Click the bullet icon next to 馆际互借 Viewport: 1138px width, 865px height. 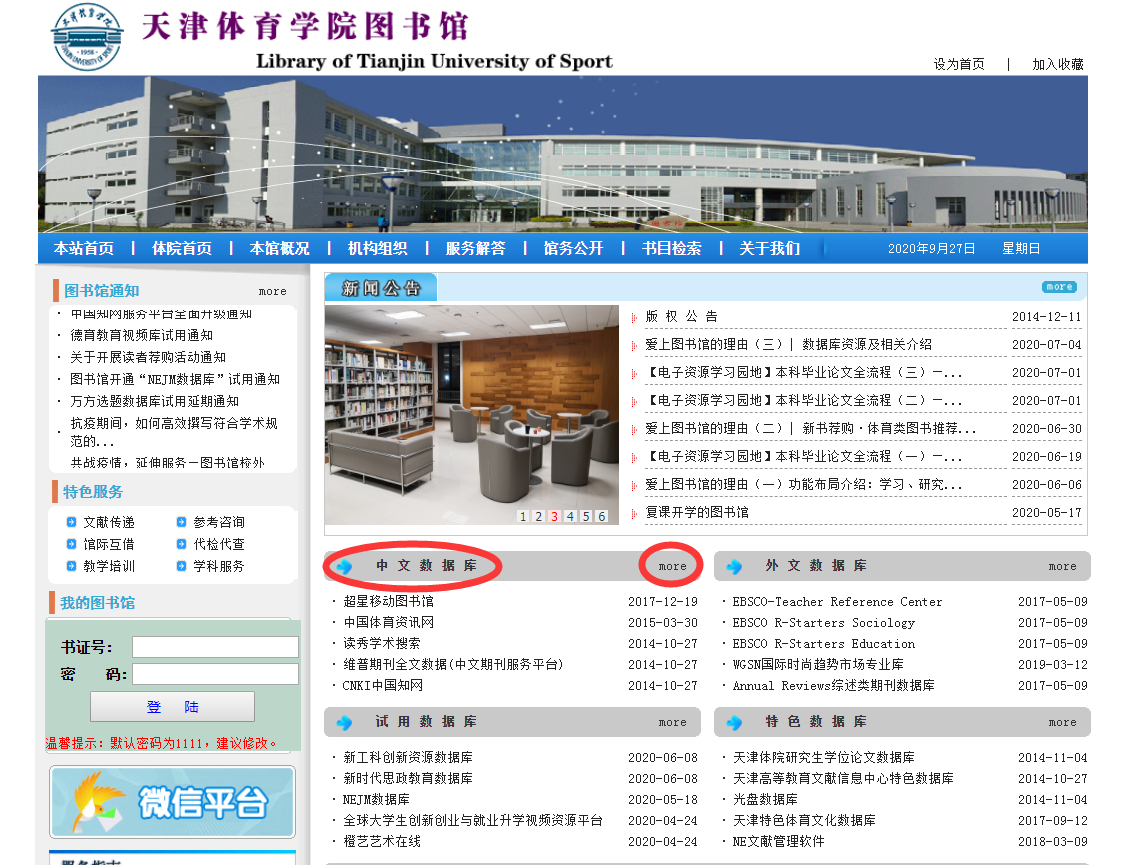(x=71, y=544)
